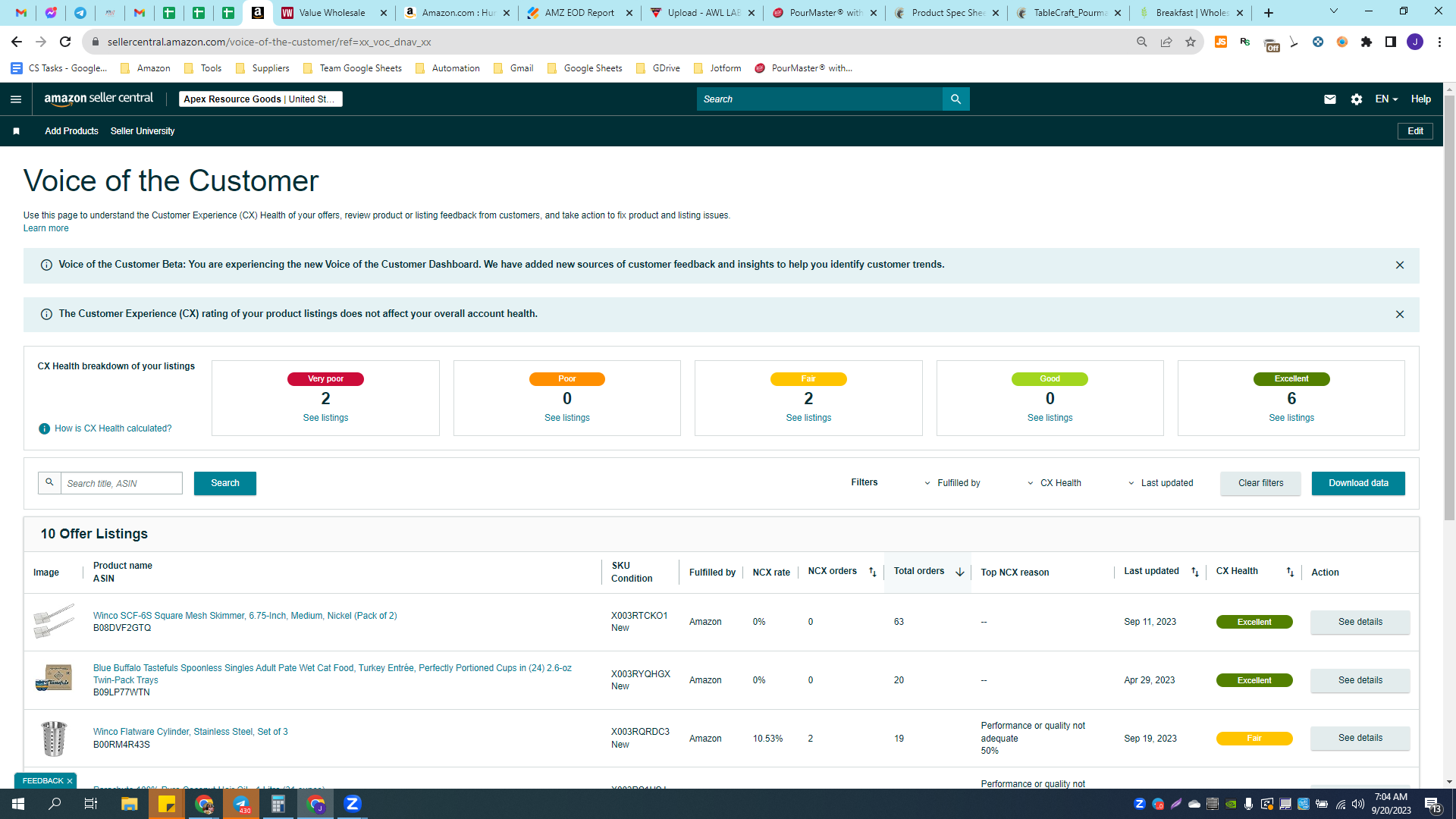
Task: Sort by CX Health column arrows
Action: 1290,573
